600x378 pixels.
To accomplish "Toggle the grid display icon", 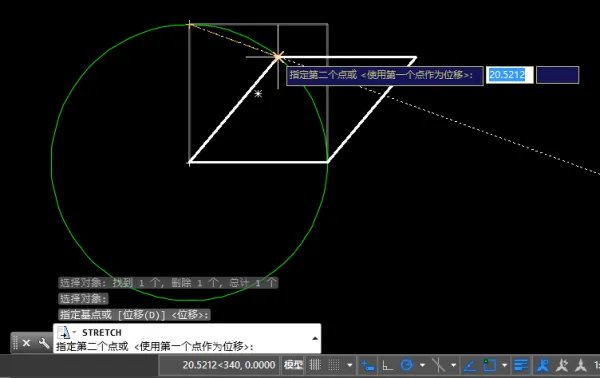I will 315,365.
